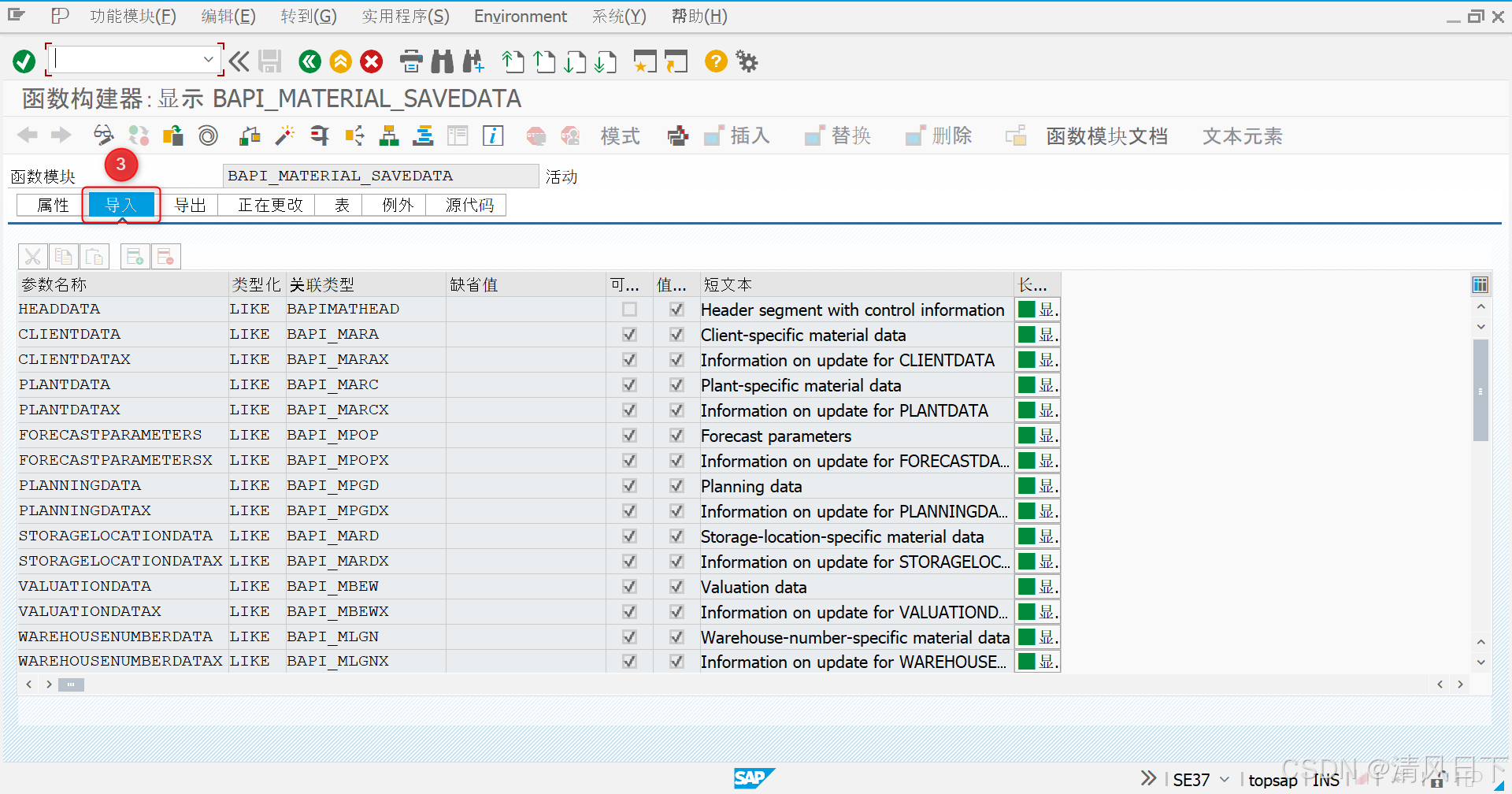Click the Cut scissors icon above table
The height and width of the screenshot is (794, 1512).
point(32,257)
